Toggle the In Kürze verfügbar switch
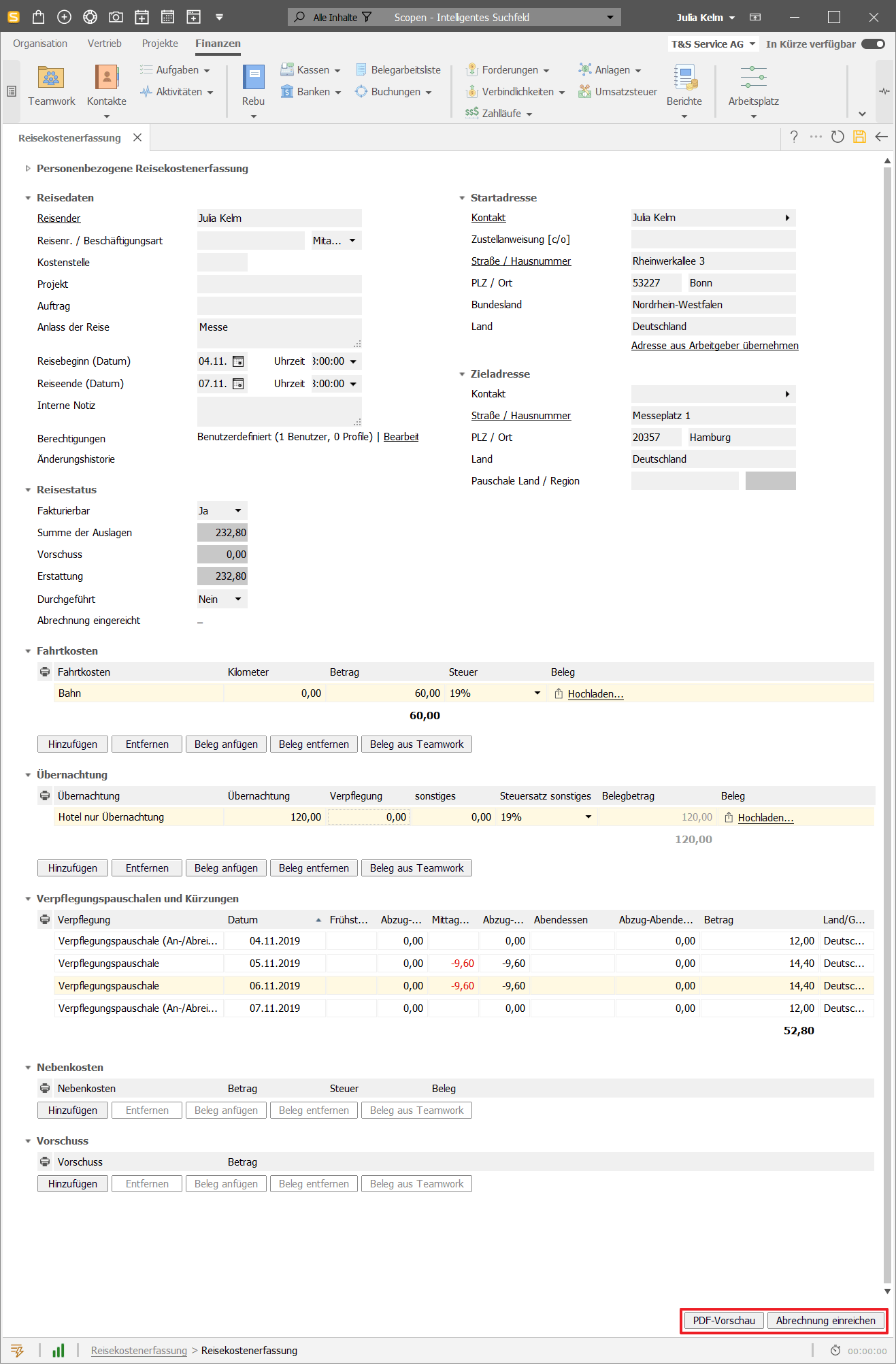 [x=873, y=44]
